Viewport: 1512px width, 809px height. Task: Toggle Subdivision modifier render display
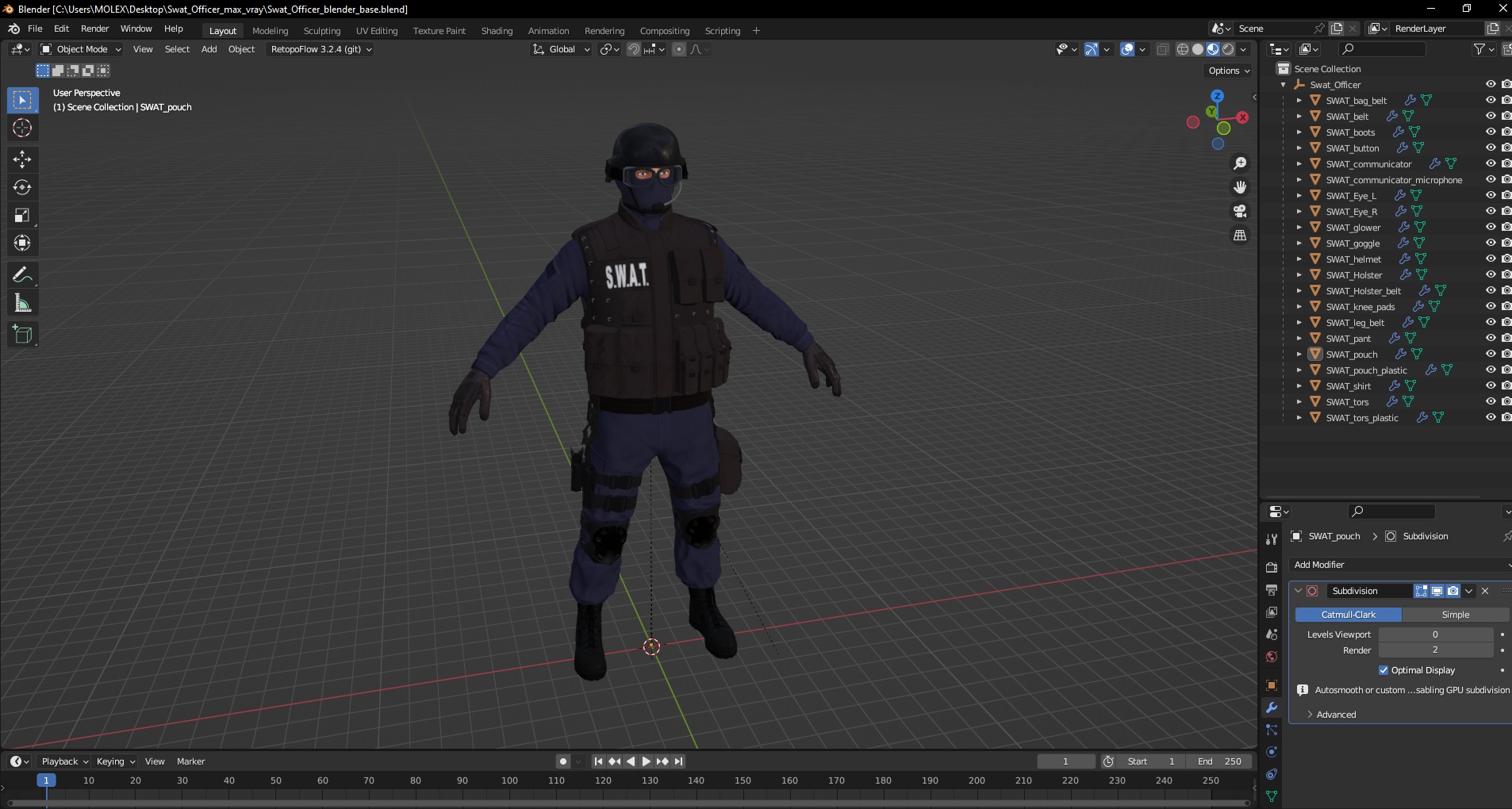pos(1453,591)
